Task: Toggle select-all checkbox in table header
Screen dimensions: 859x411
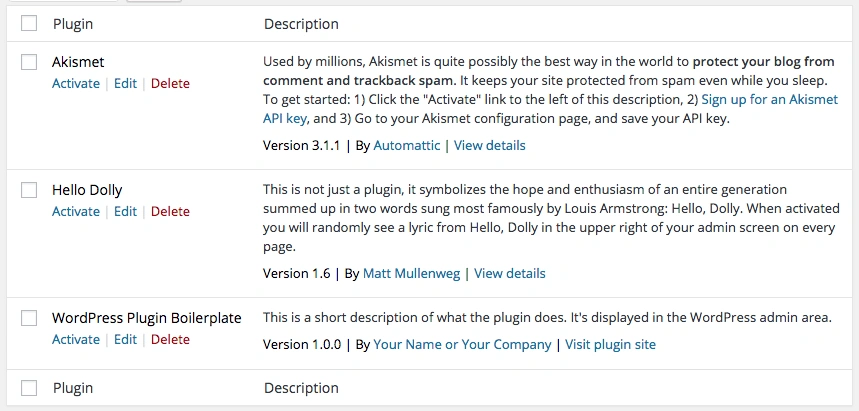Action: pos(29,23)
